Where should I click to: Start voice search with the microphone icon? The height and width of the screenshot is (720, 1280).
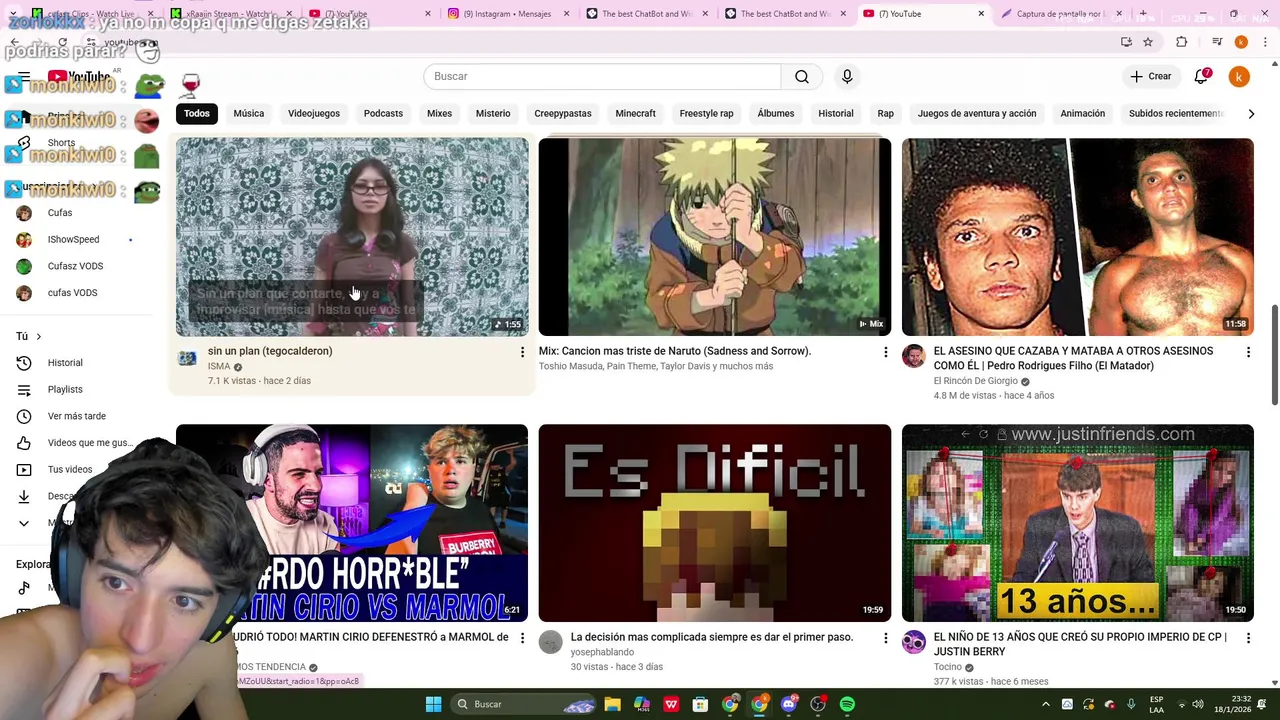[847, 77]
